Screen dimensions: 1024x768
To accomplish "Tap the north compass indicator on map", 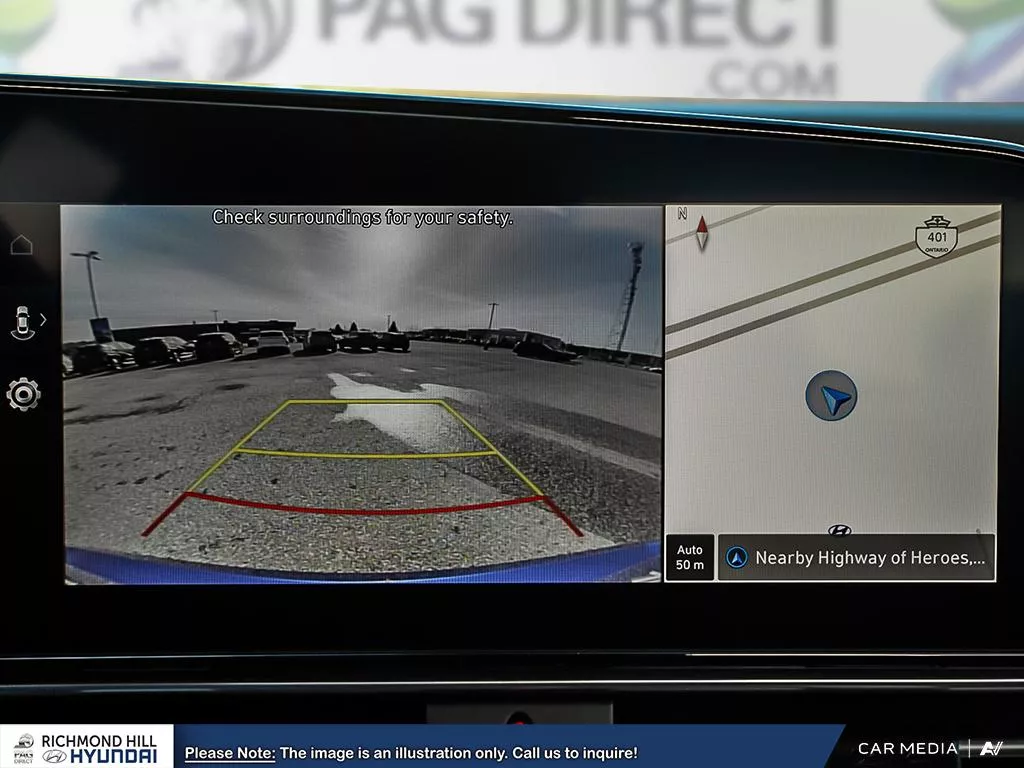I will (702, 232).
